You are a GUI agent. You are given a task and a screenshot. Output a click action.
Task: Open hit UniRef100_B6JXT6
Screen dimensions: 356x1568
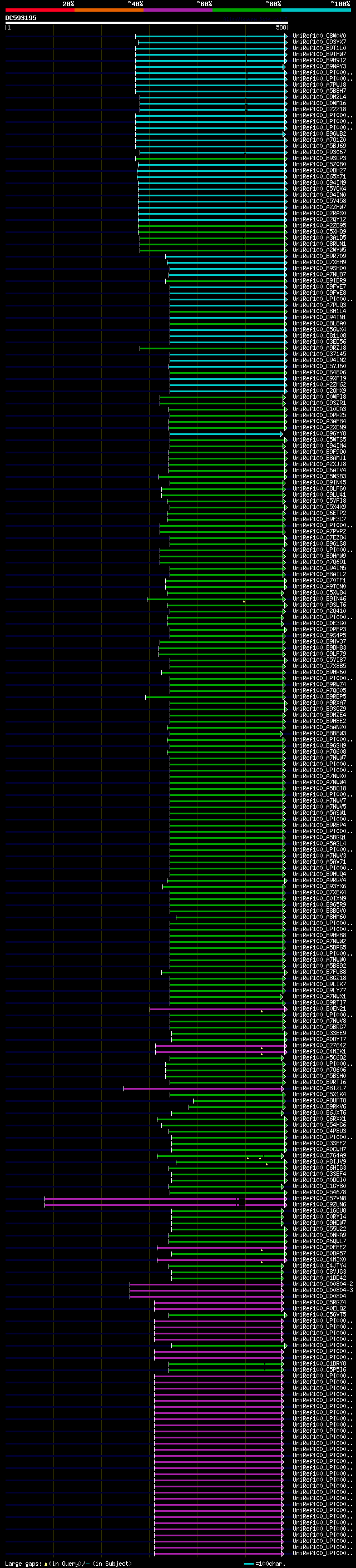coord(319,1112)
